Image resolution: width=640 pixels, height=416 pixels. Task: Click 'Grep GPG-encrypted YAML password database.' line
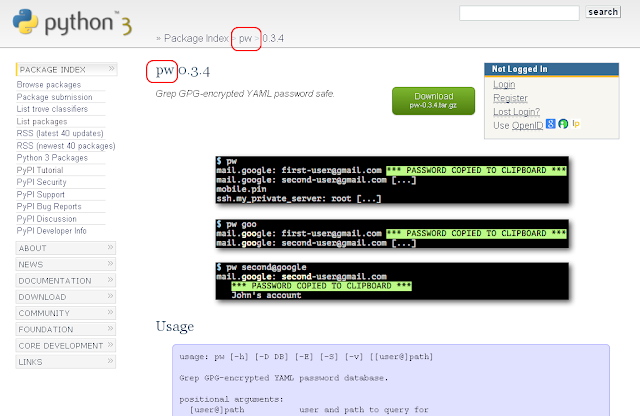284,378
